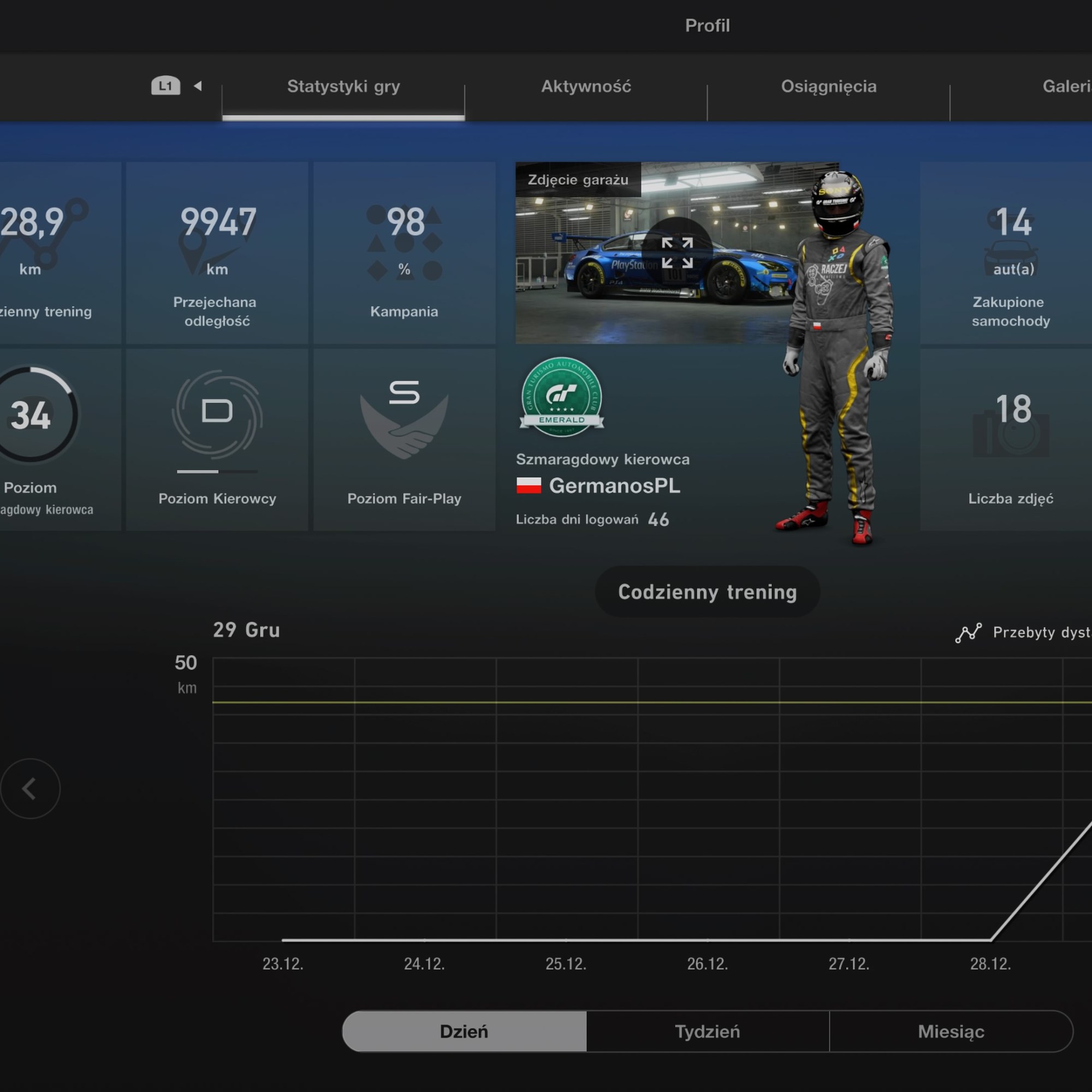Select the Tydzień time range option
Image resolution: width=1092 pixels, height=1092 pixels.
pos(707,1031)
